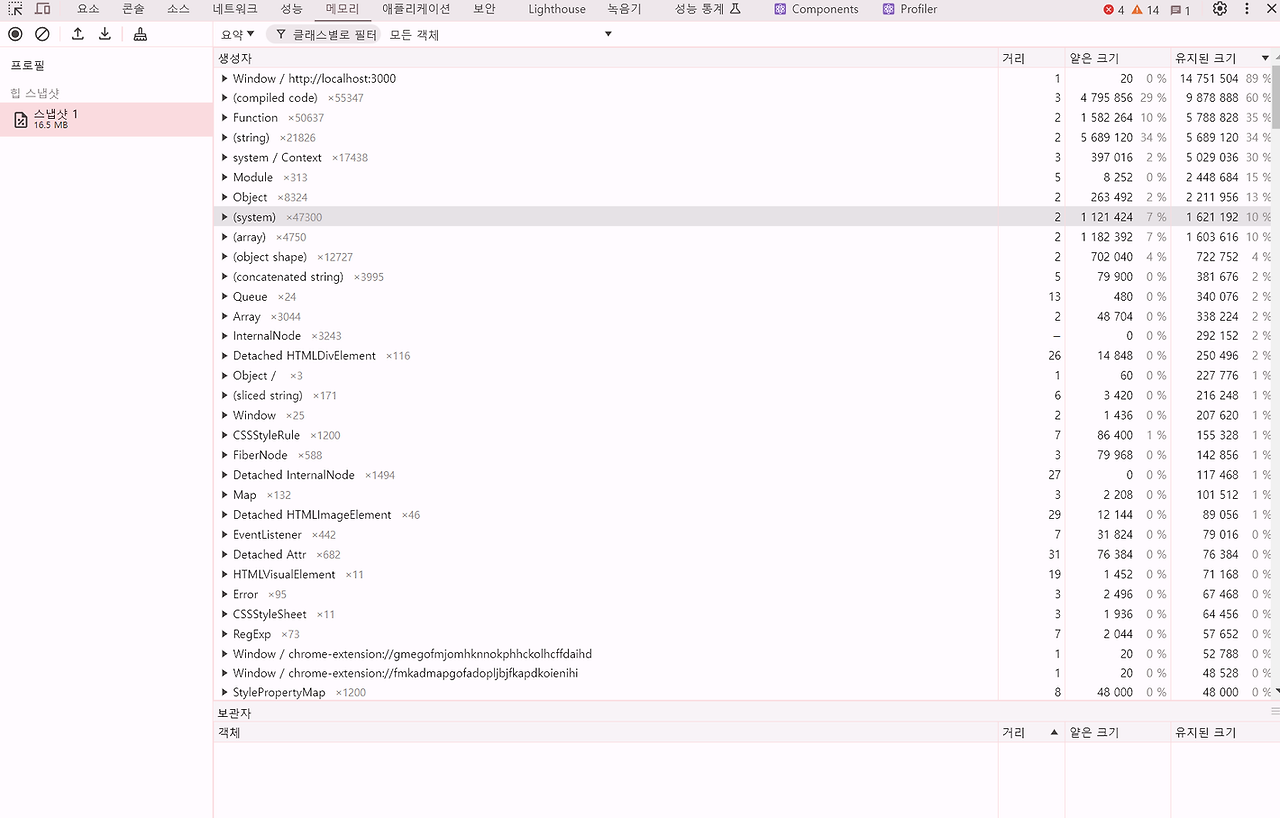This screenshot has height=818, width=1280.
Task: Expand Detached HTMLDivElement row
Action: point(224,356)
